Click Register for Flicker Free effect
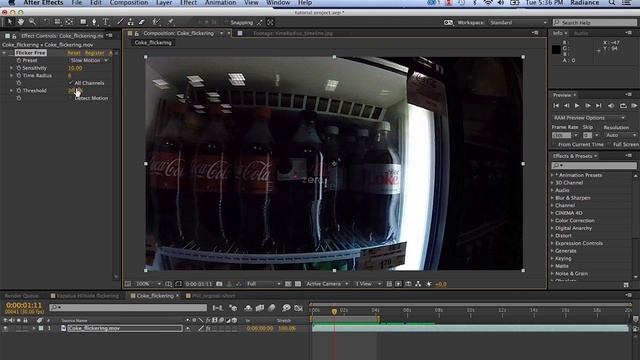 pos(95,53)
